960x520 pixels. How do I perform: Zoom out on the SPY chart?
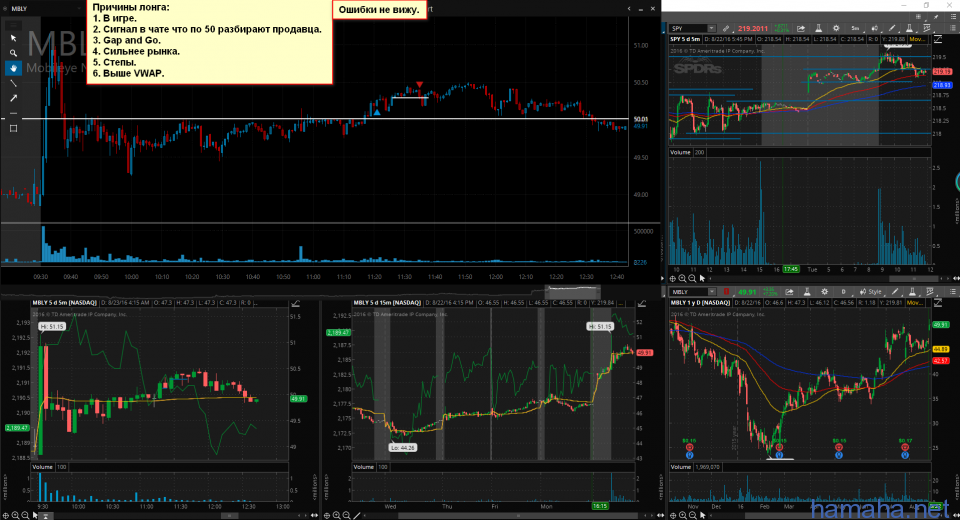coord(692,278)
